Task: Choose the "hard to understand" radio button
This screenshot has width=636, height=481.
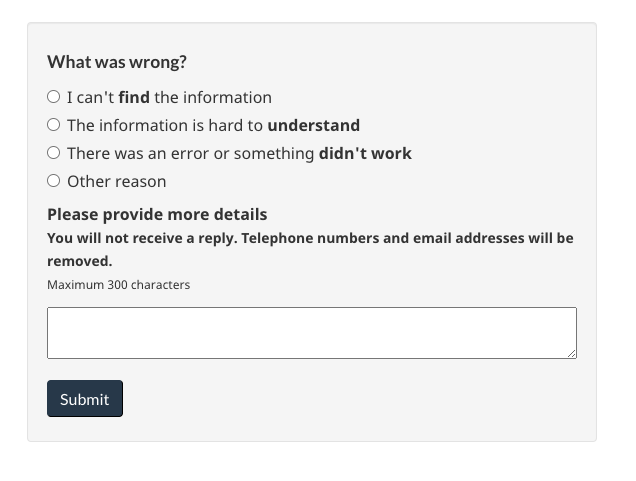Action: (54, 125)
